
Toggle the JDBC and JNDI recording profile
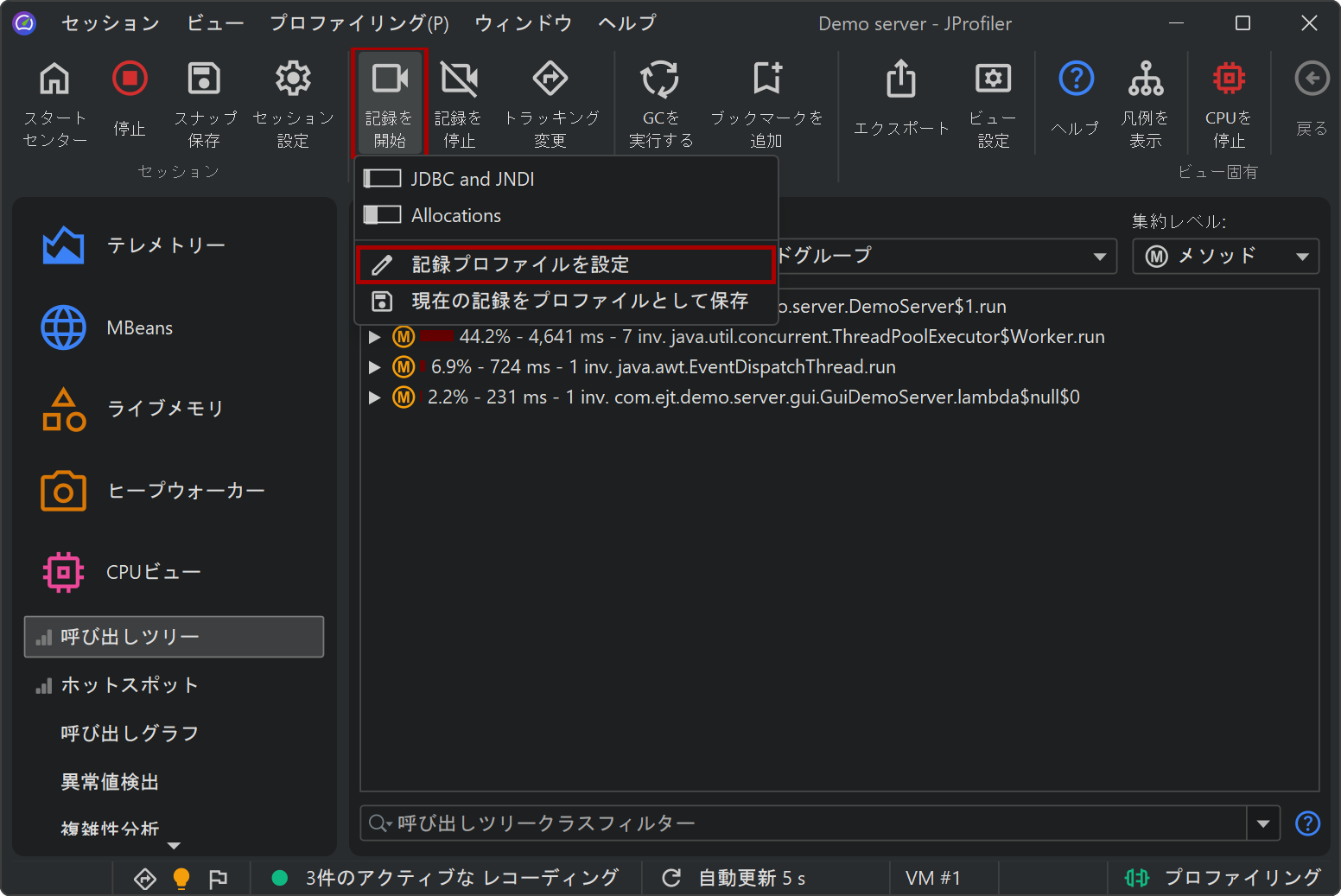click(382, 179)
